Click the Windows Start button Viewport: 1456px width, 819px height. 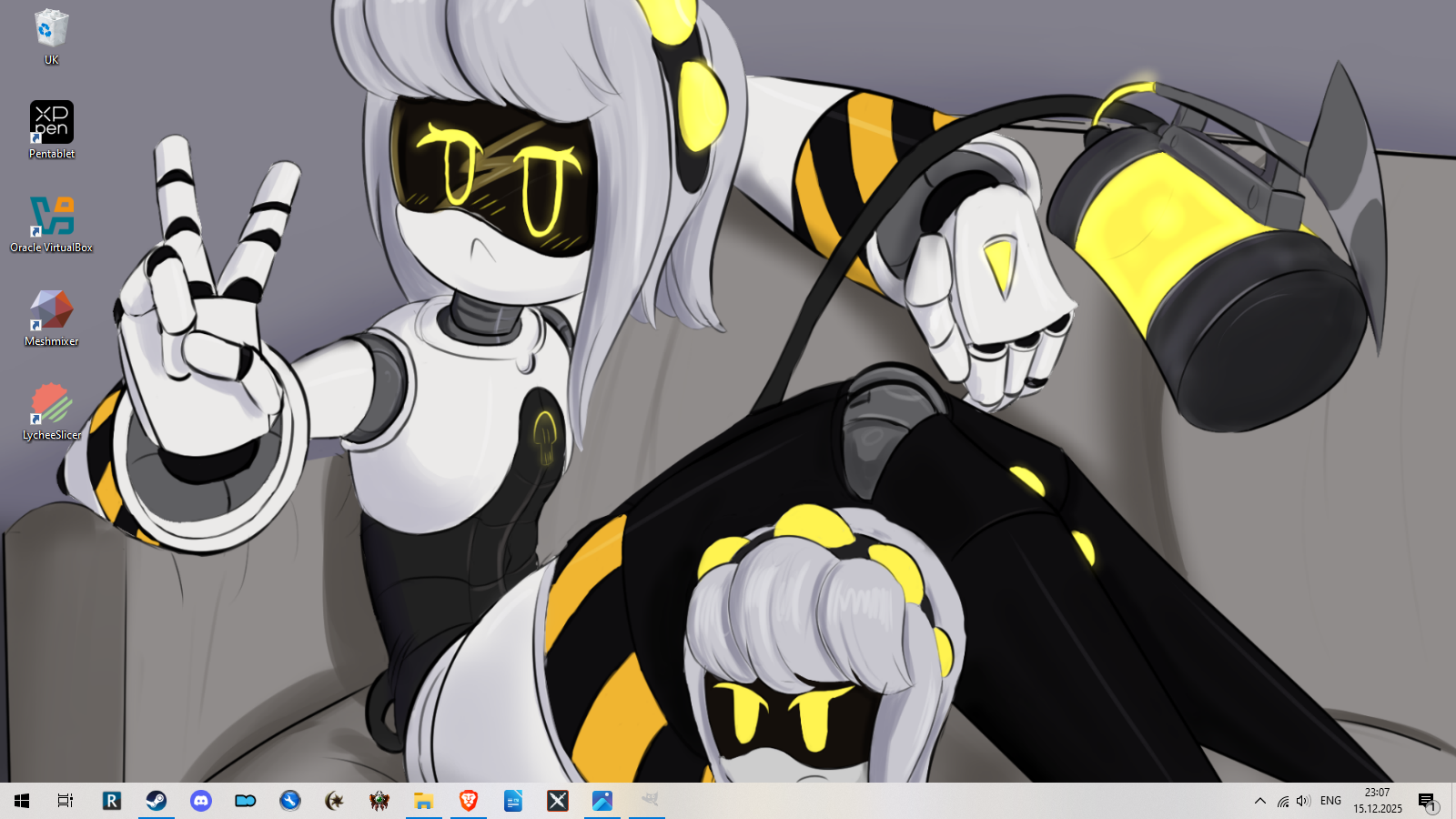coord(22,801)
